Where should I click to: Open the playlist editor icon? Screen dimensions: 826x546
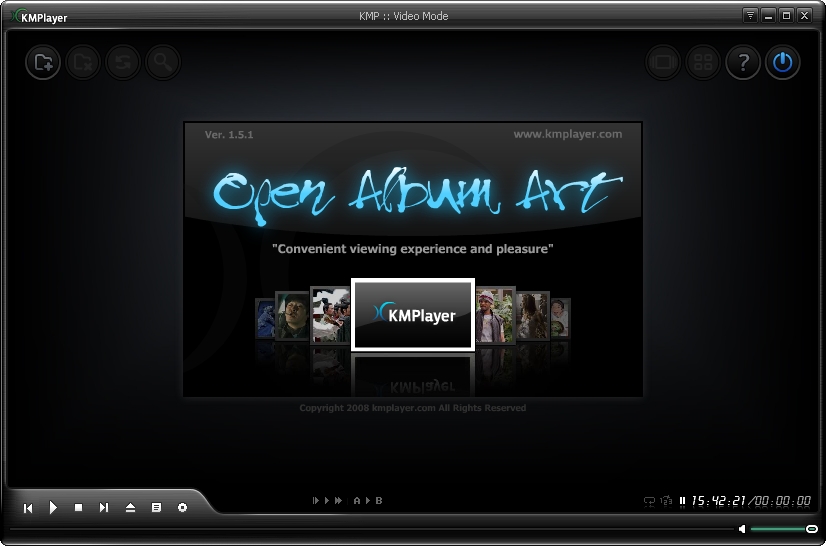(156, 508)
